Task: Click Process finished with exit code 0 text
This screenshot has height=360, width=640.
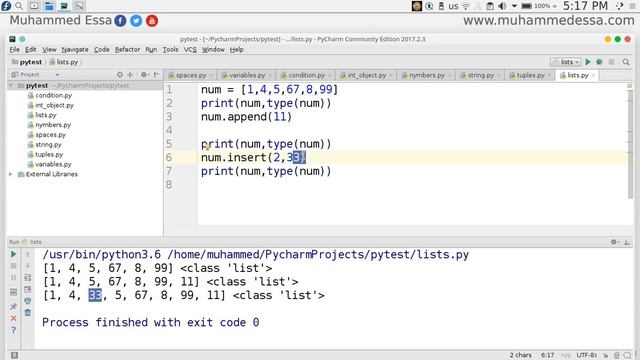Action: (151, 322)
